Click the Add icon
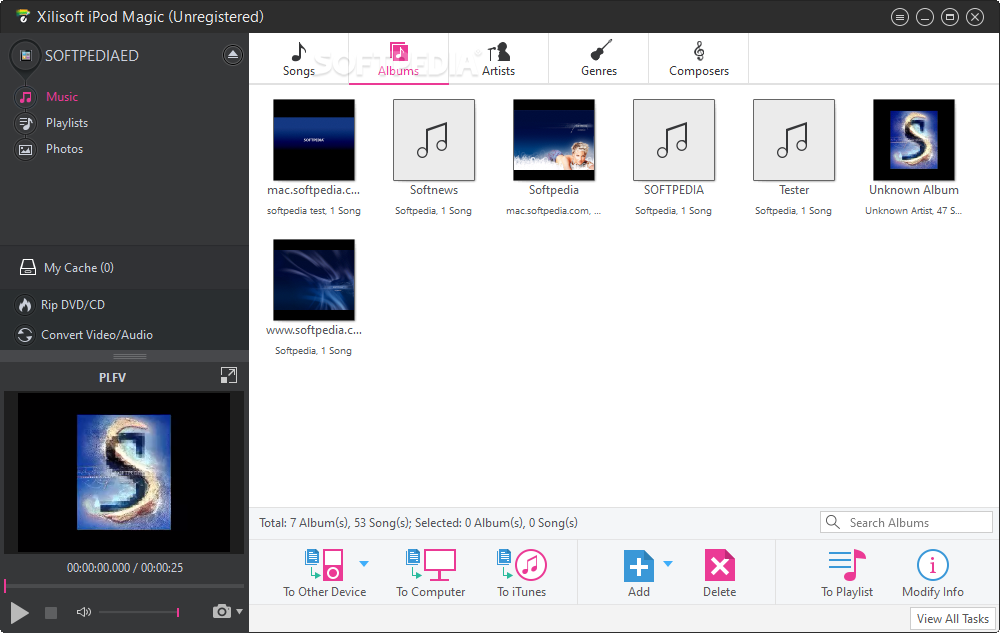The image size is (1000, 633). pyautogui.click(x=638, y=565)
